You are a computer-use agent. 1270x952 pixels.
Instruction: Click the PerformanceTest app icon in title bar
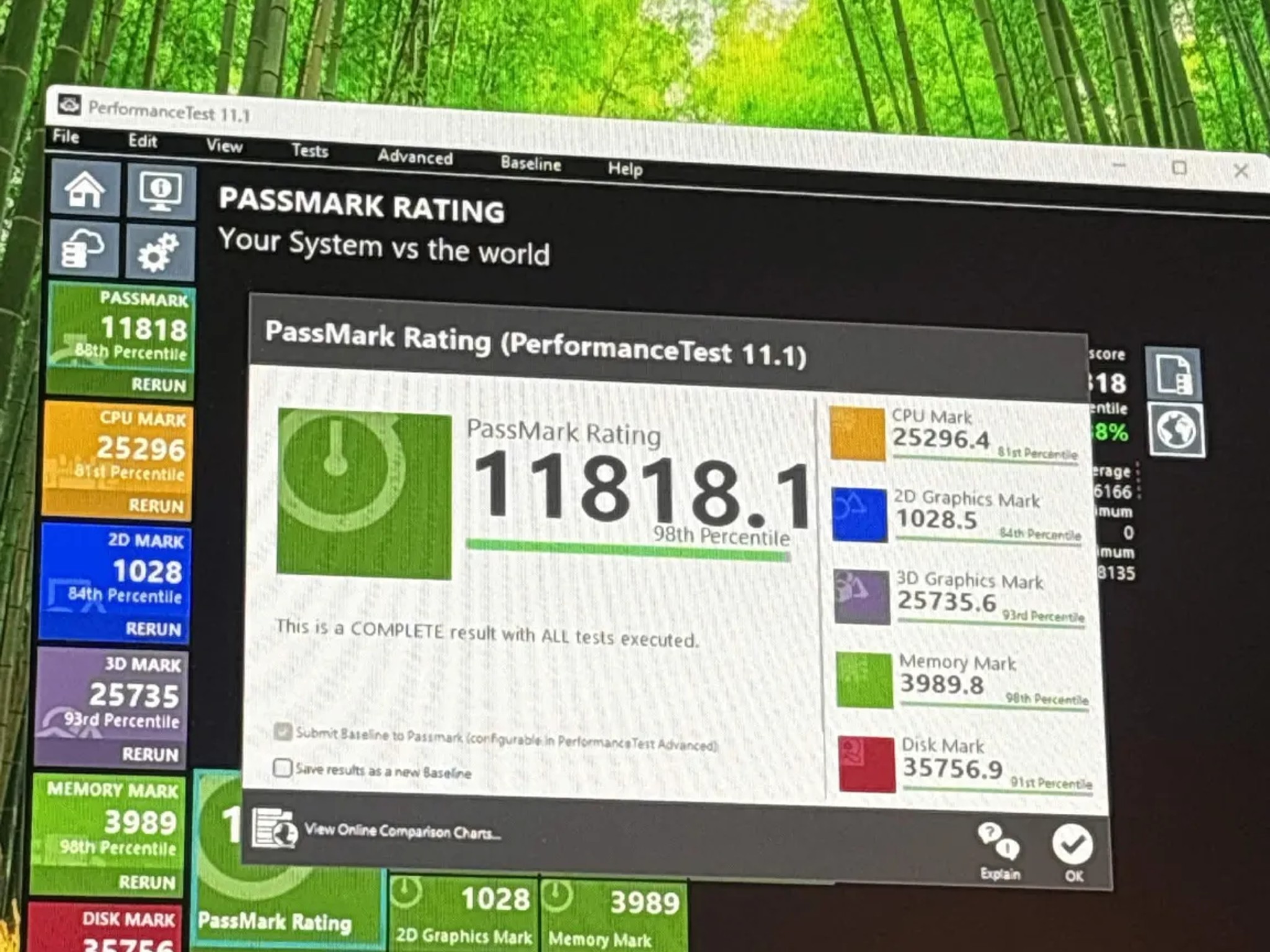click(69, 105)
